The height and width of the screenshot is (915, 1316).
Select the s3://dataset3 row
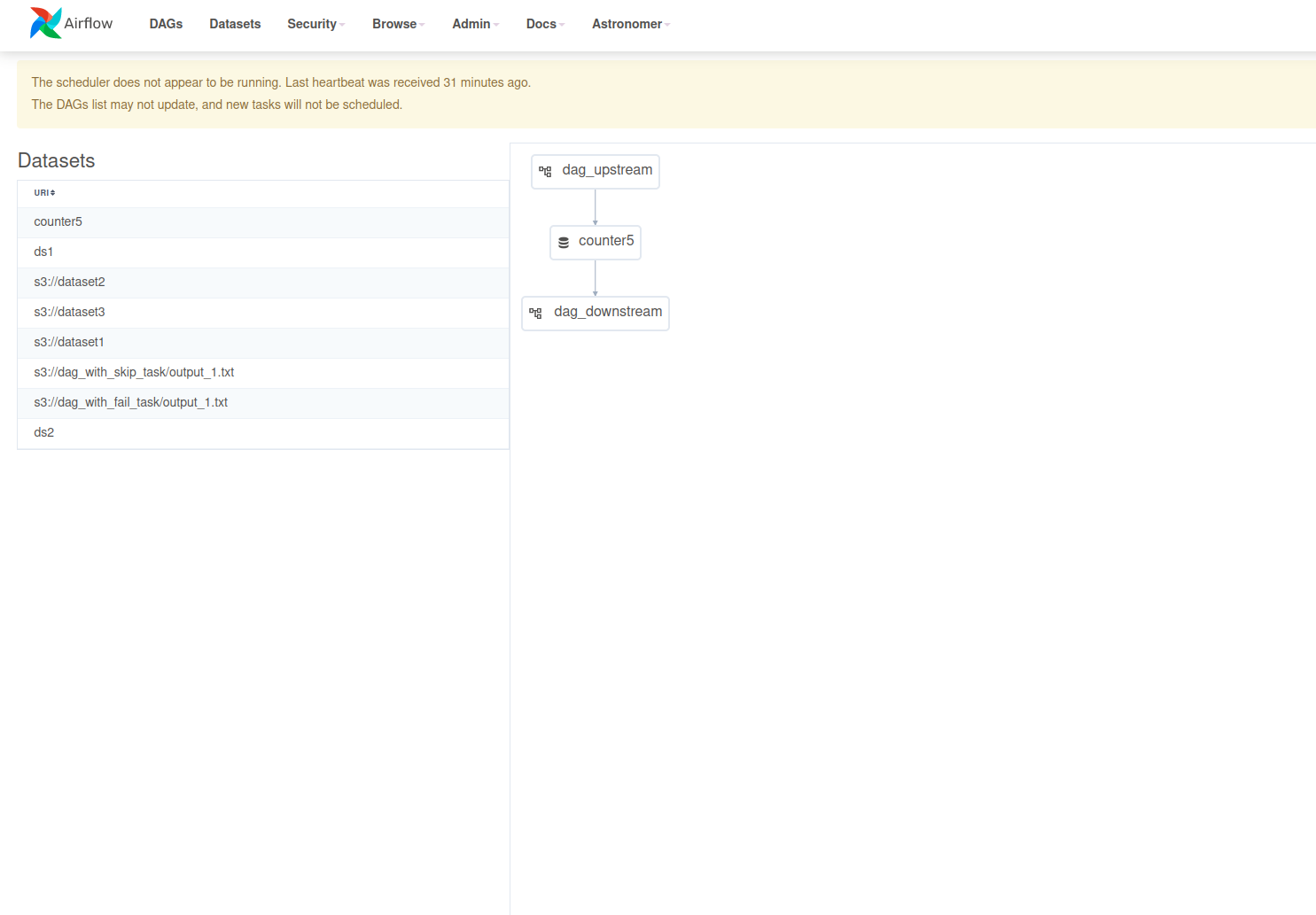click(x=263, y=313)
